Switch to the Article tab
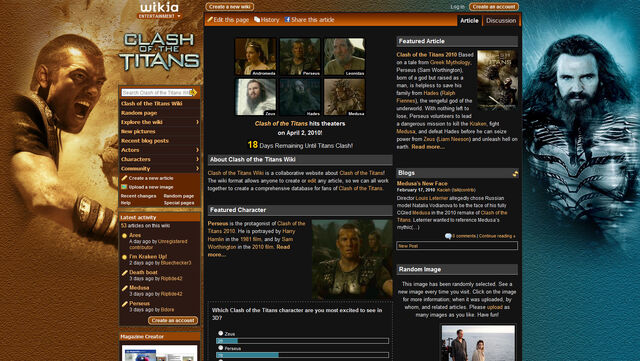Screen dimensions: 640x361 point(469,20)
